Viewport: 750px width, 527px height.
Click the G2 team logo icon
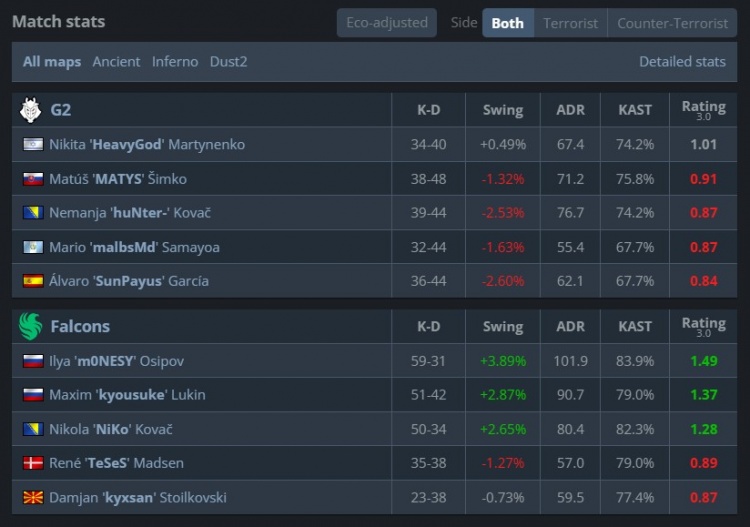click(30, 110)
